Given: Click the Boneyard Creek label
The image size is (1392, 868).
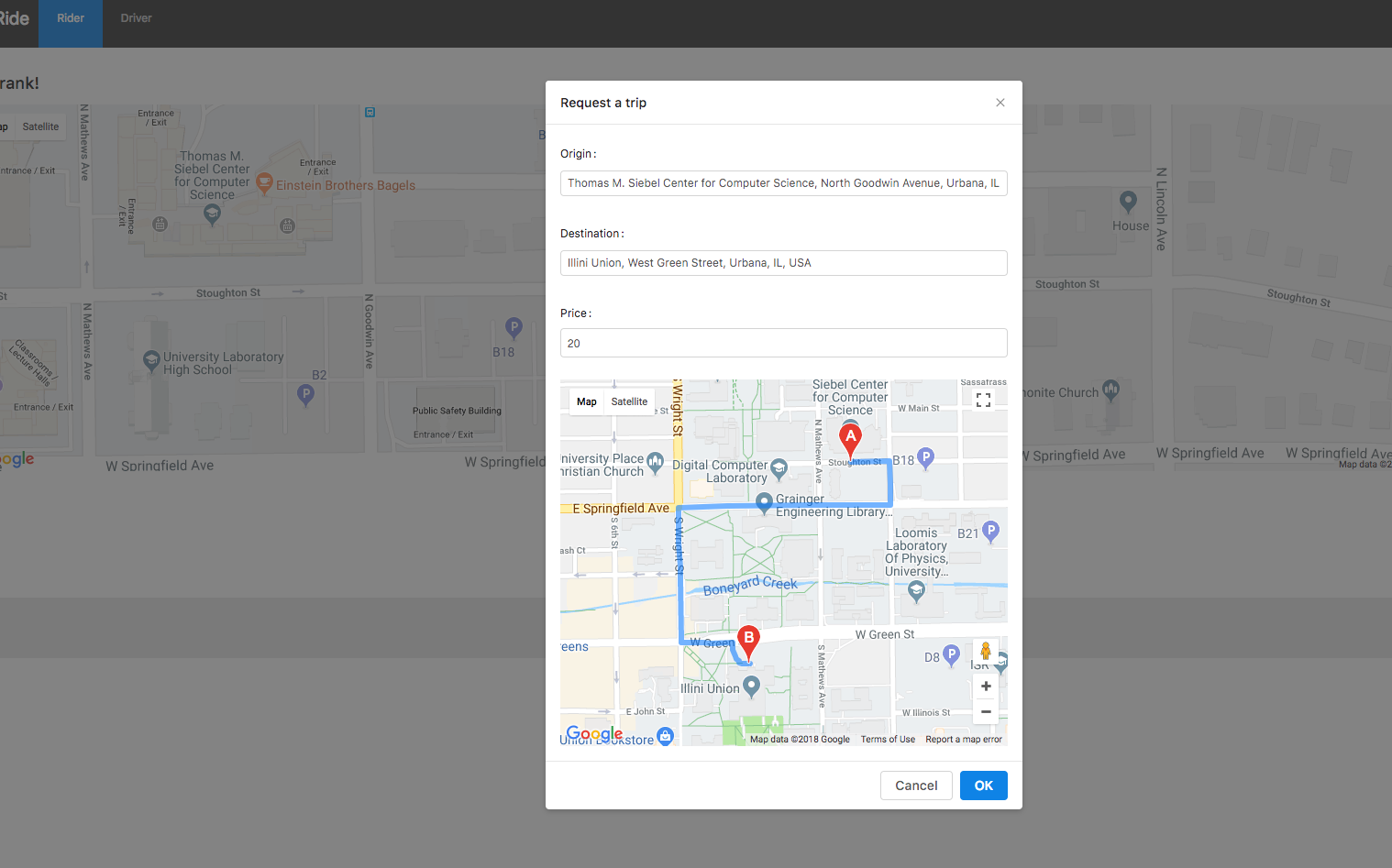Looking at the screenshot, I should click(750, 585).
